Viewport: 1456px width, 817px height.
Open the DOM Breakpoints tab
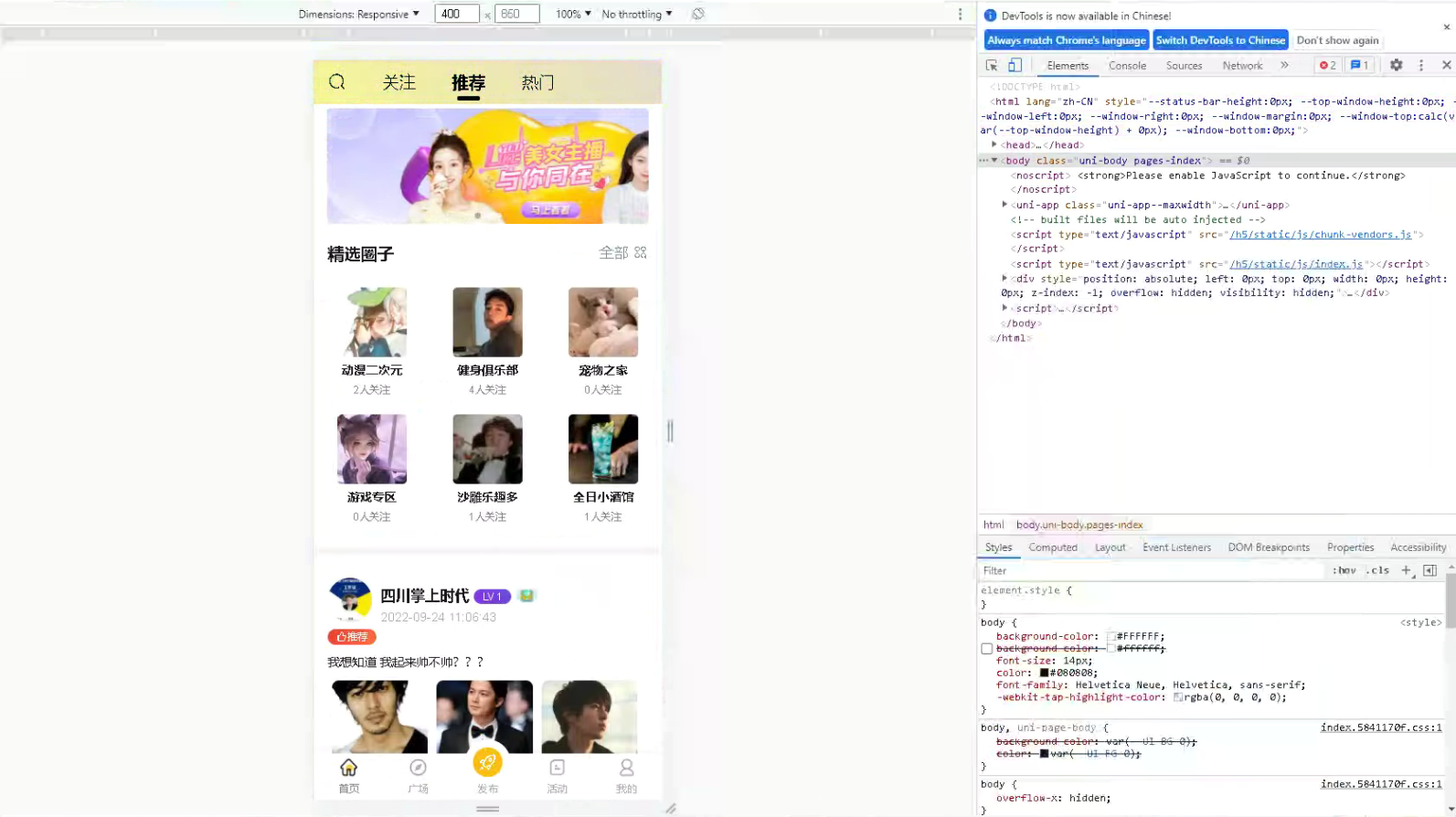[1269, 547]
